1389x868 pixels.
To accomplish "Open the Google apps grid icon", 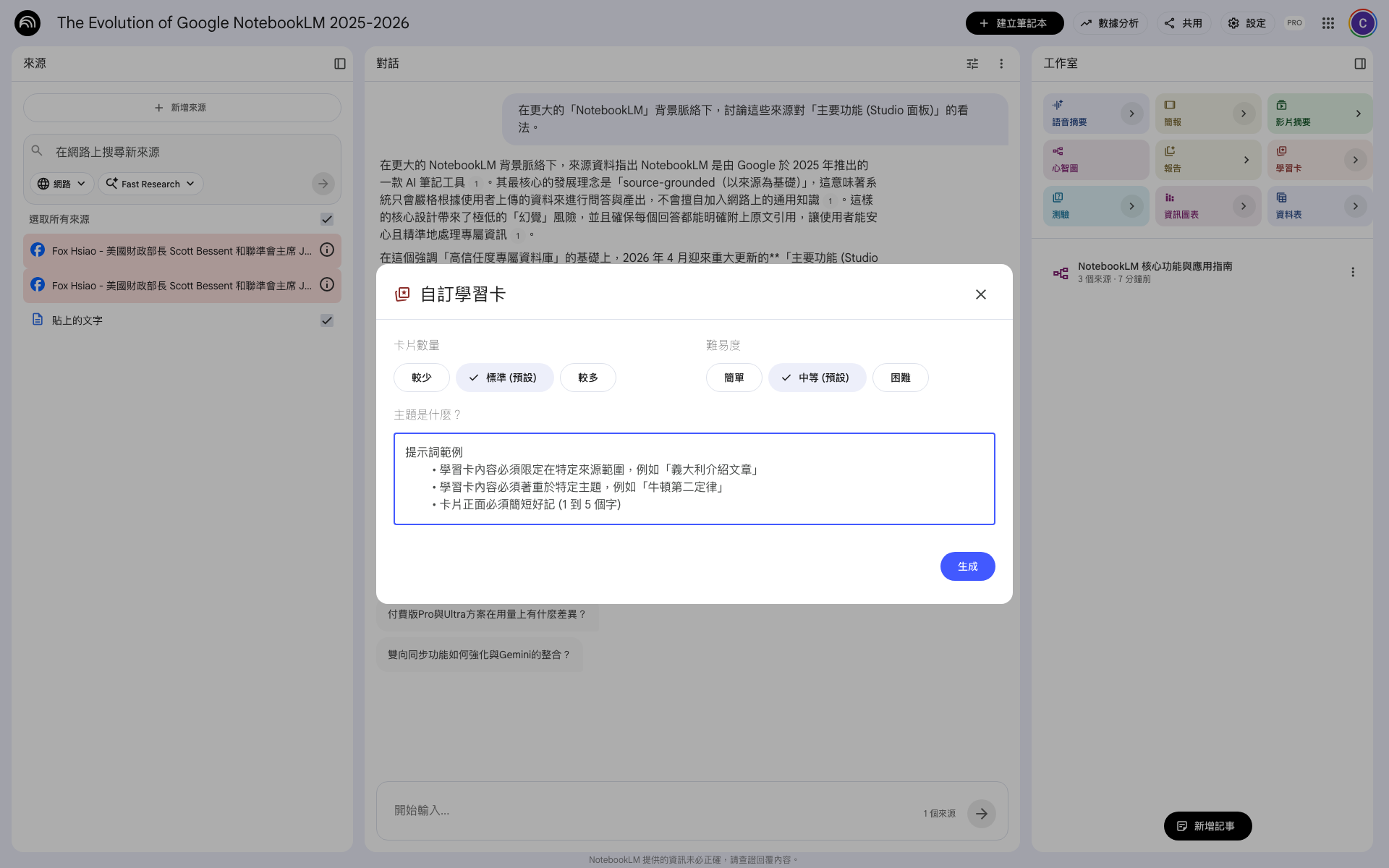I will pos(1328,23).
